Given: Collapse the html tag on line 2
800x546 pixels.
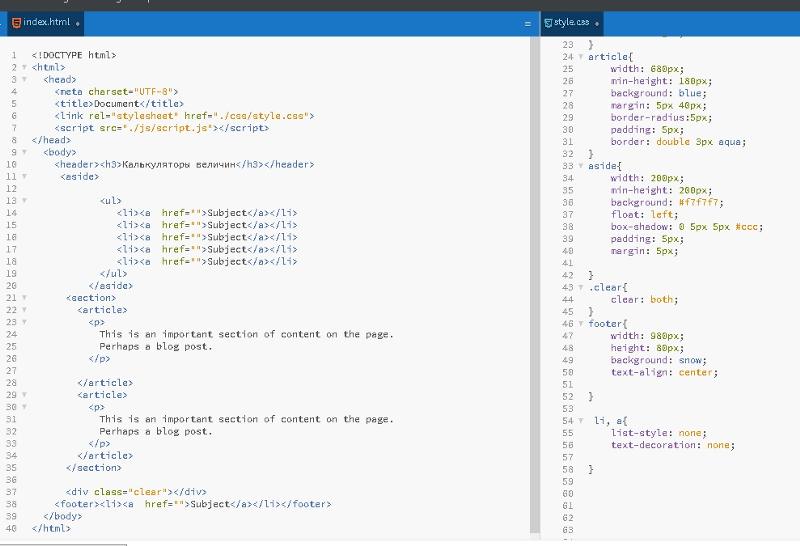Looking at the screenshot, I should pyautogui.click(x=24, y=67).
